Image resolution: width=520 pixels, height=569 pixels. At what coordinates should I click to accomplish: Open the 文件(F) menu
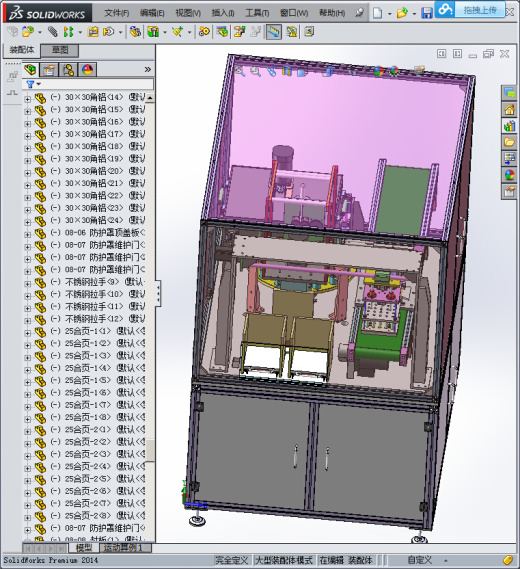point(117,13)
